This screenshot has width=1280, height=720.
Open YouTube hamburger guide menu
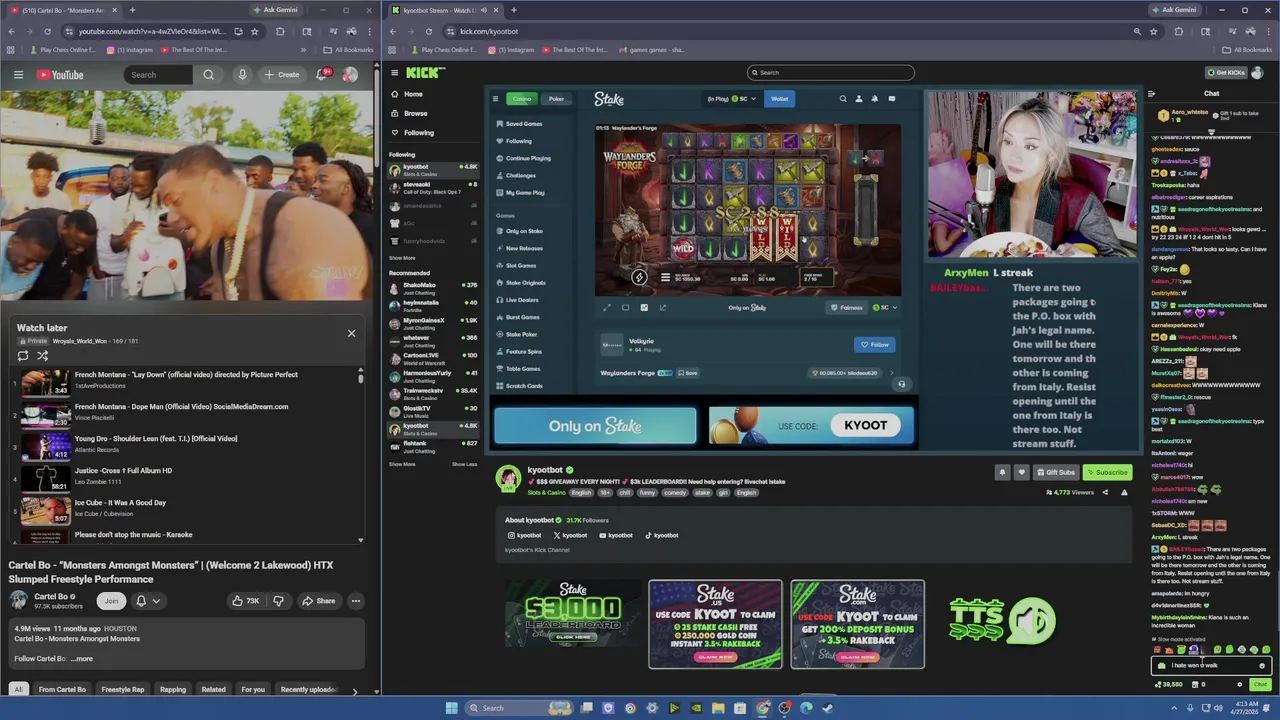click(x=18, y=75)
